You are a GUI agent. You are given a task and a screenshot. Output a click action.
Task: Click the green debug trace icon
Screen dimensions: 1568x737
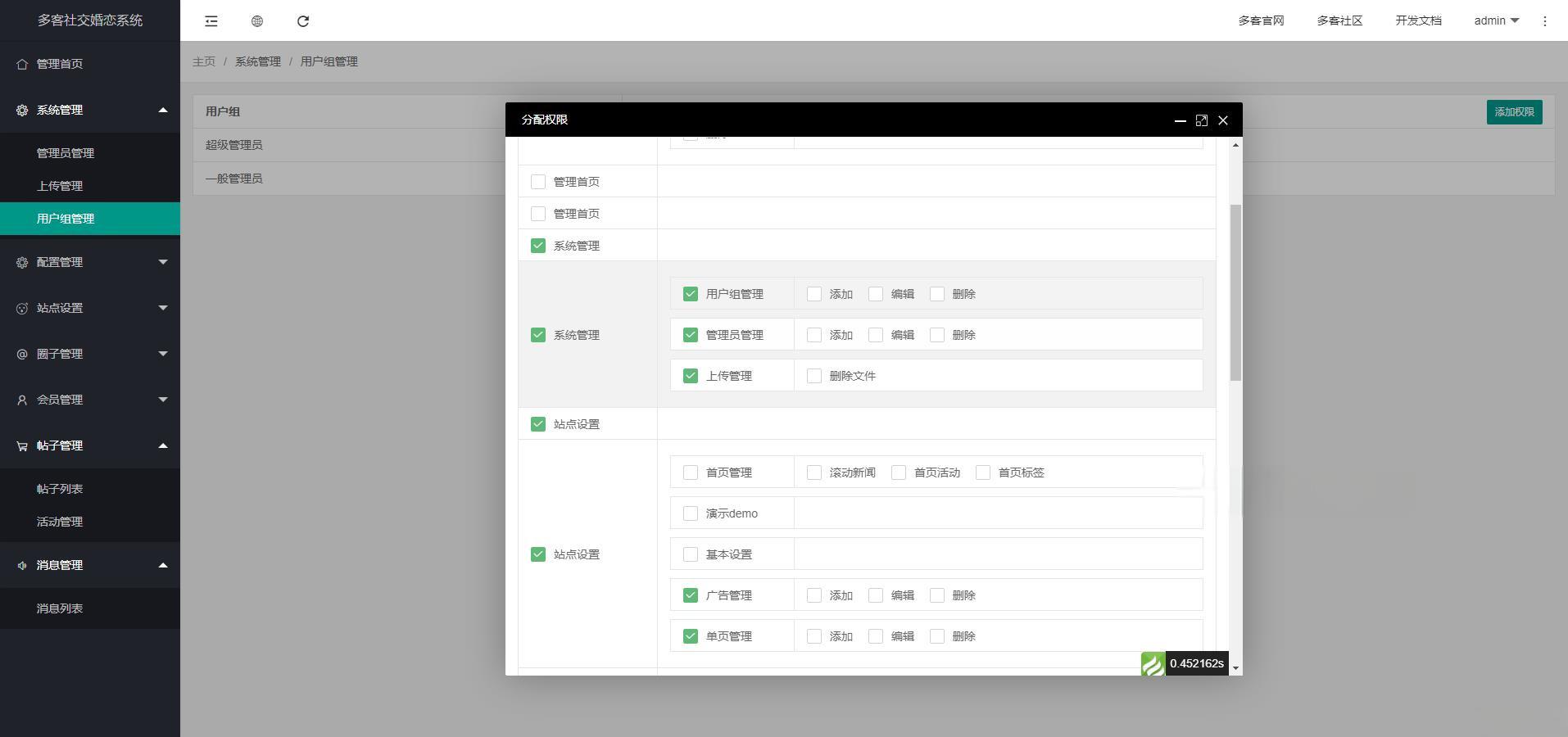[x=1153, y=664]
